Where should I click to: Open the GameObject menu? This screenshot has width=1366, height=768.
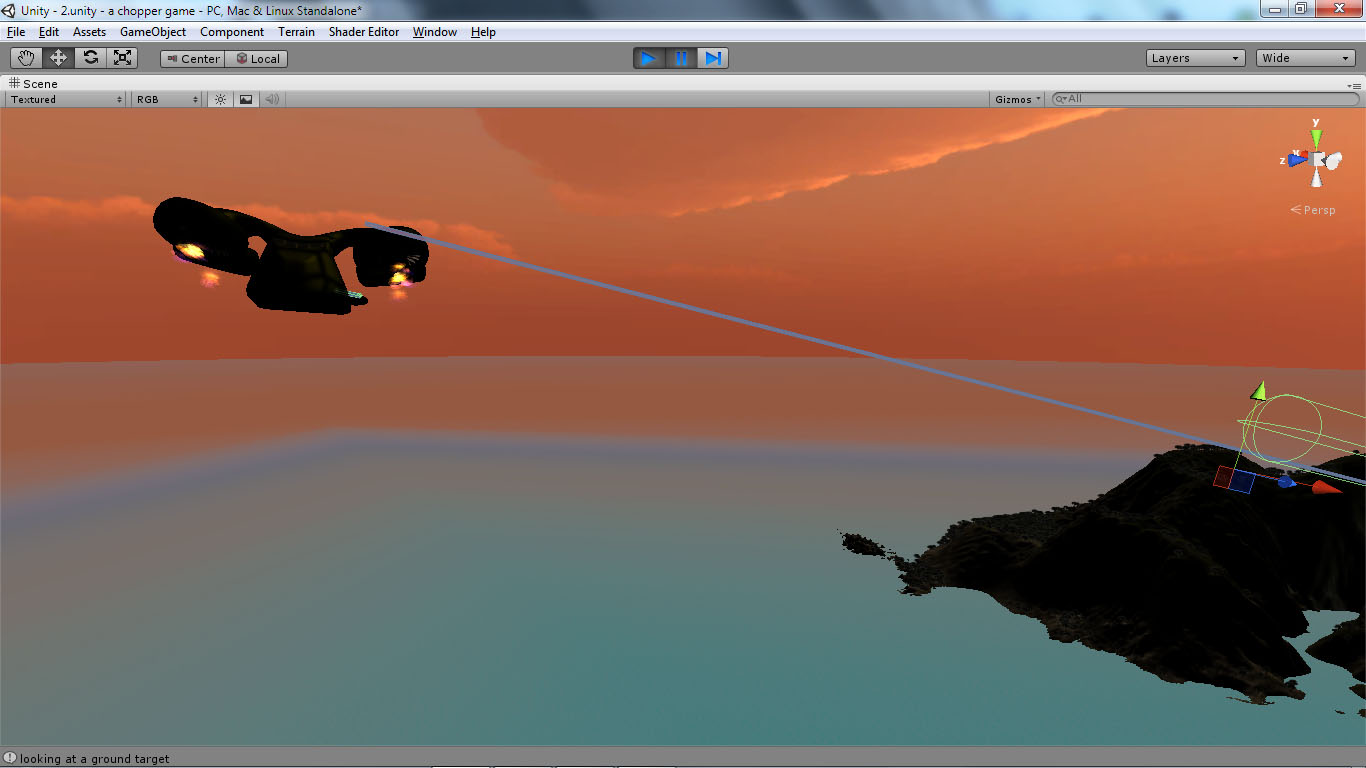pos(153,32)
